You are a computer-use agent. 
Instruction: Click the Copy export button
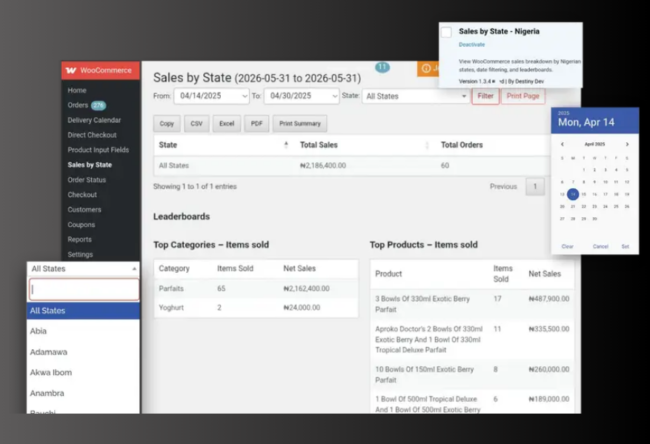tap(167, 124)
